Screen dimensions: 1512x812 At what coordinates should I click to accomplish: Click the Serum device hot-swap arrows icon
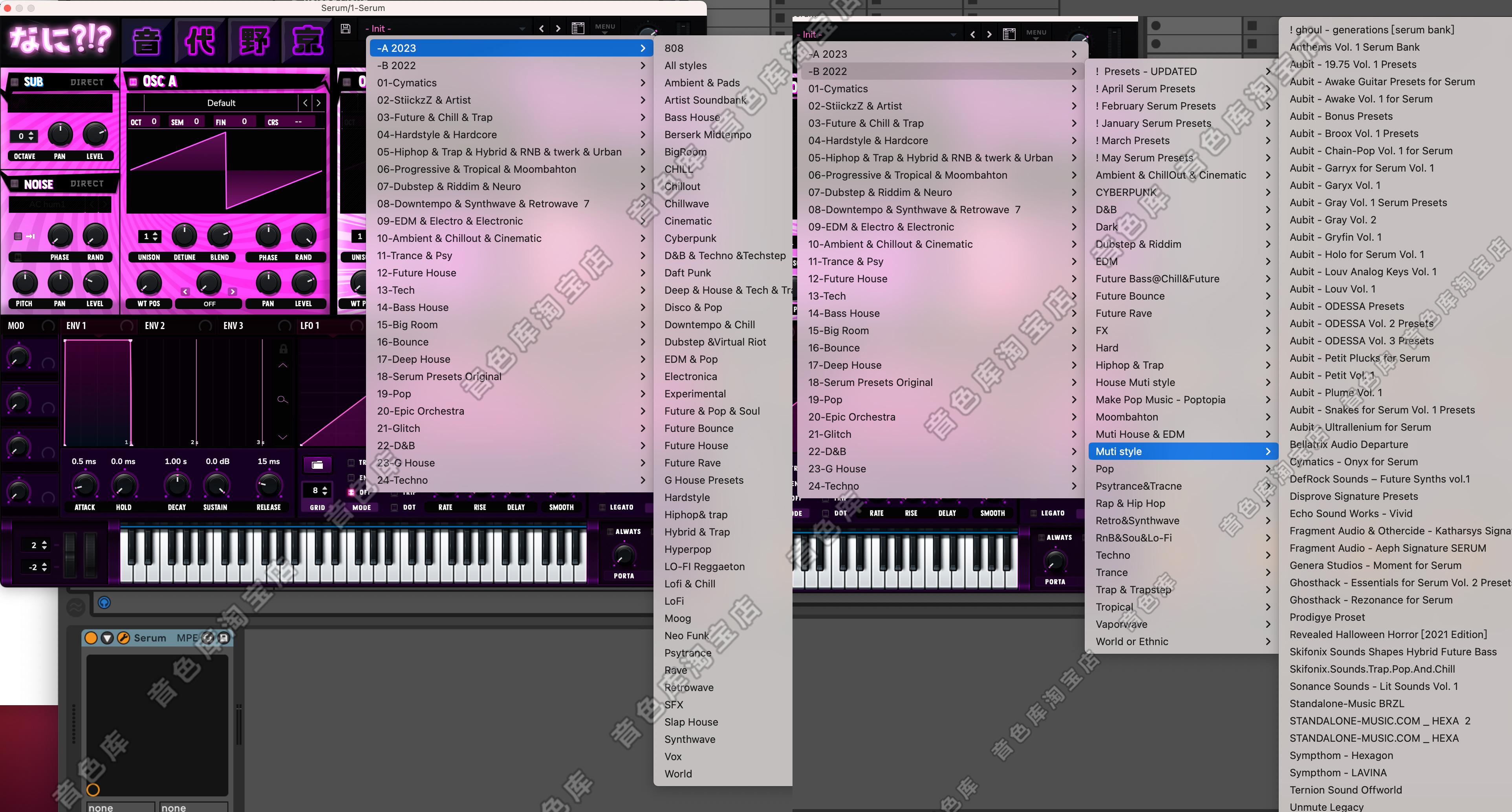point(208,638)
